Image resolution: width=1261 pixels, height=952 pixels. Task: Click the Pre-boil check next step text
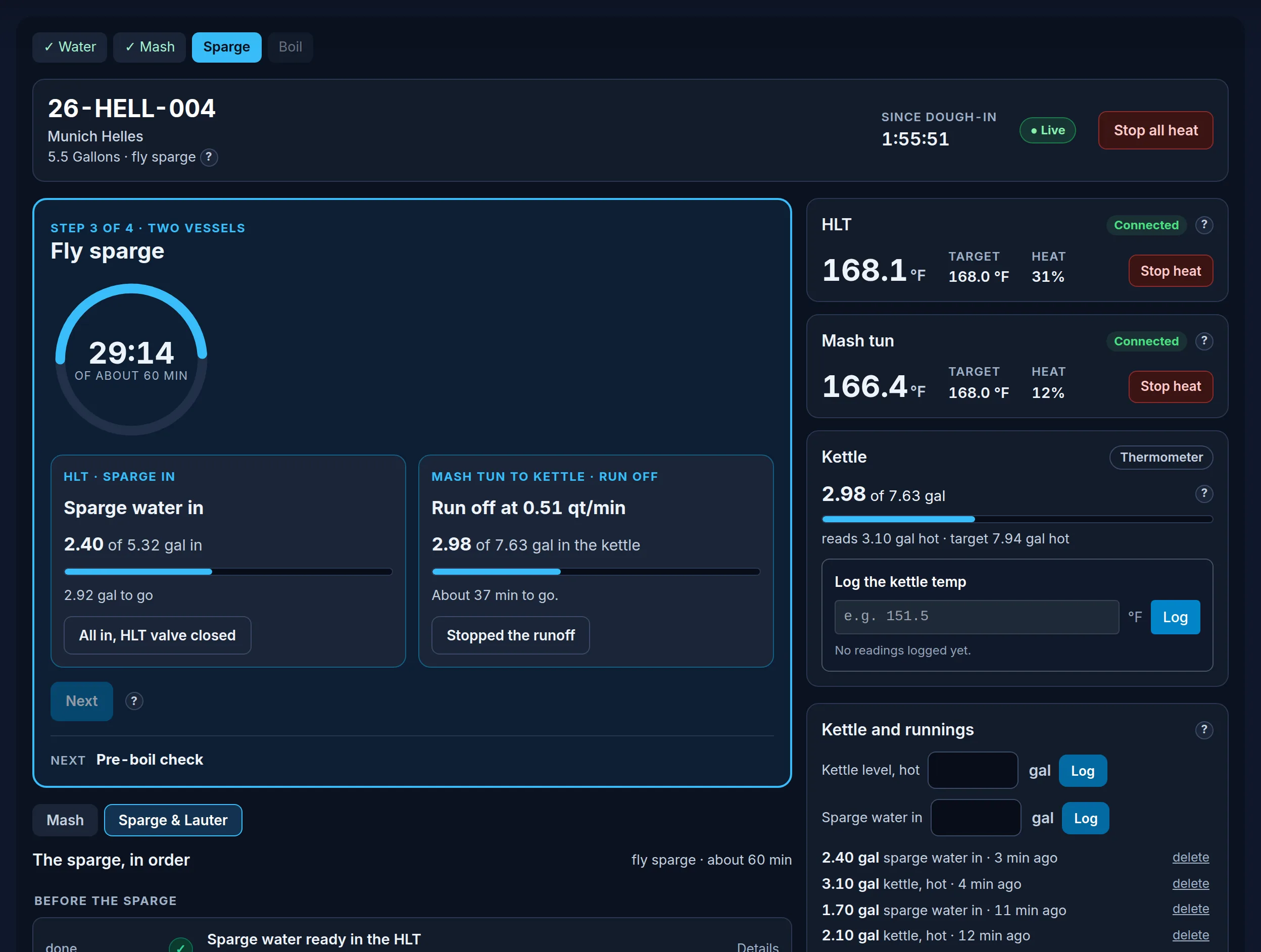tap(150, 761)
